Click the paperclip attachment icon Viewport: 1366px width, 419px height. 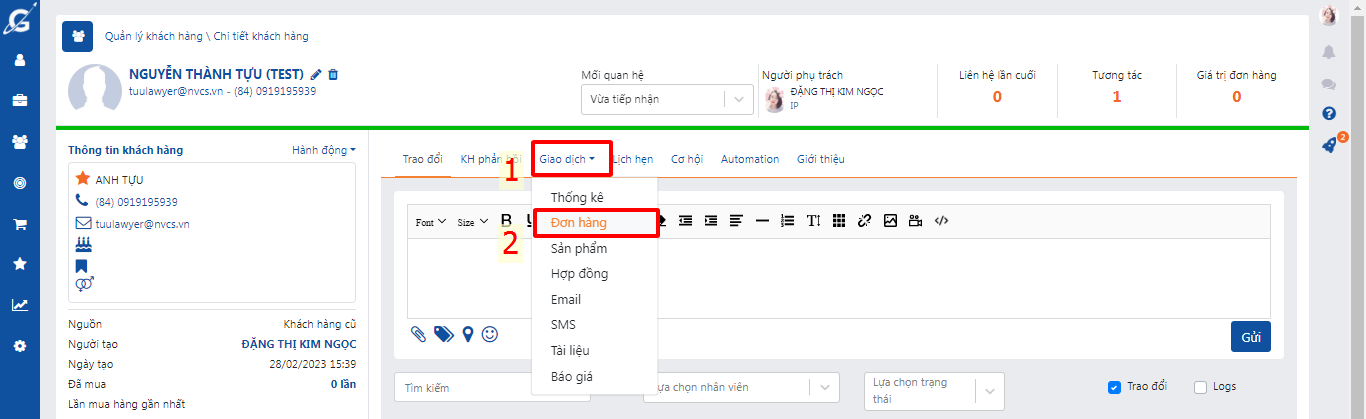click(x=419, y=334)
